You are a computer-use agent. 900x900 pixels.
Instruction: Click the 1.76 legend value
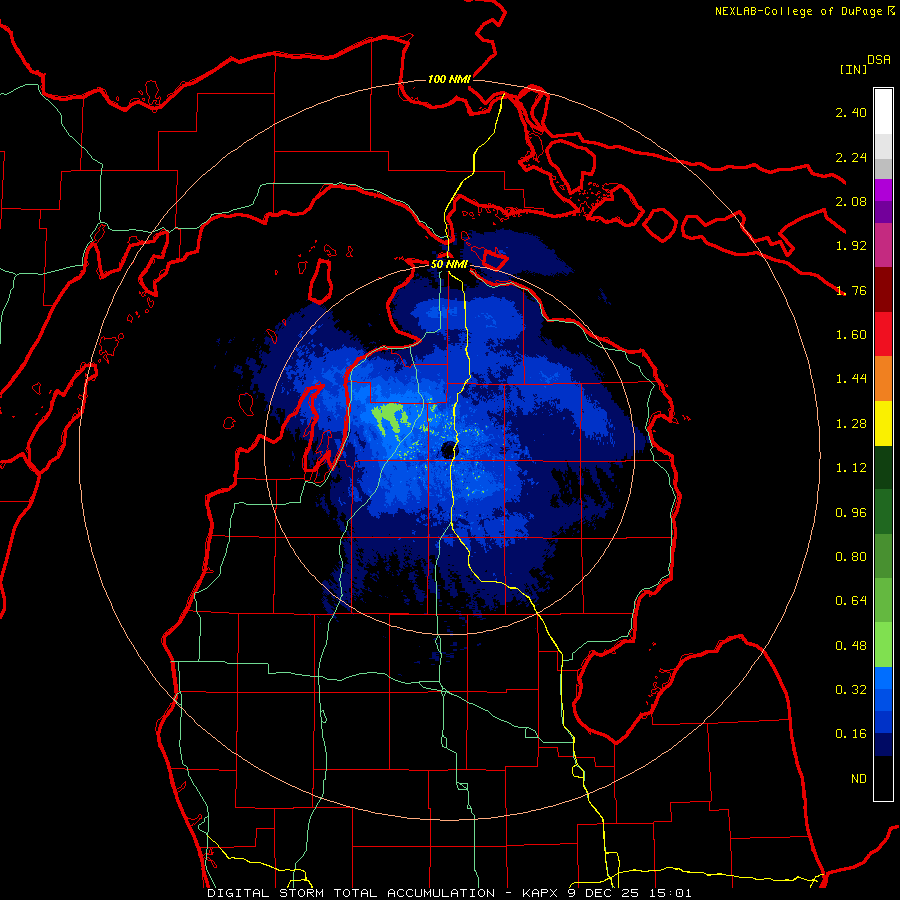point(851,290)
